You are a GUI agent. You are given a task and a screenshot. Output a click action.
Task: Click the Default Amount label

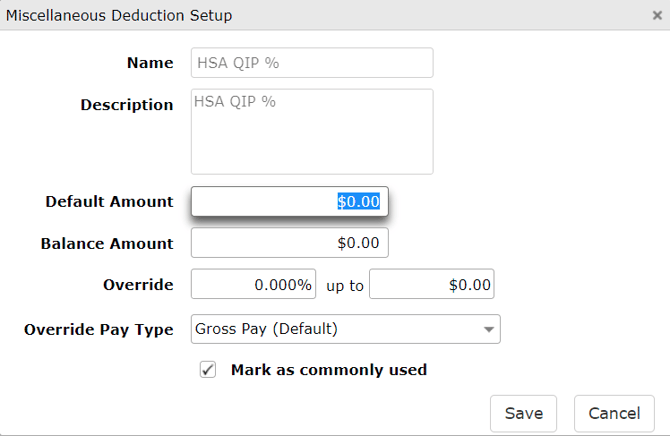point(109,201)
